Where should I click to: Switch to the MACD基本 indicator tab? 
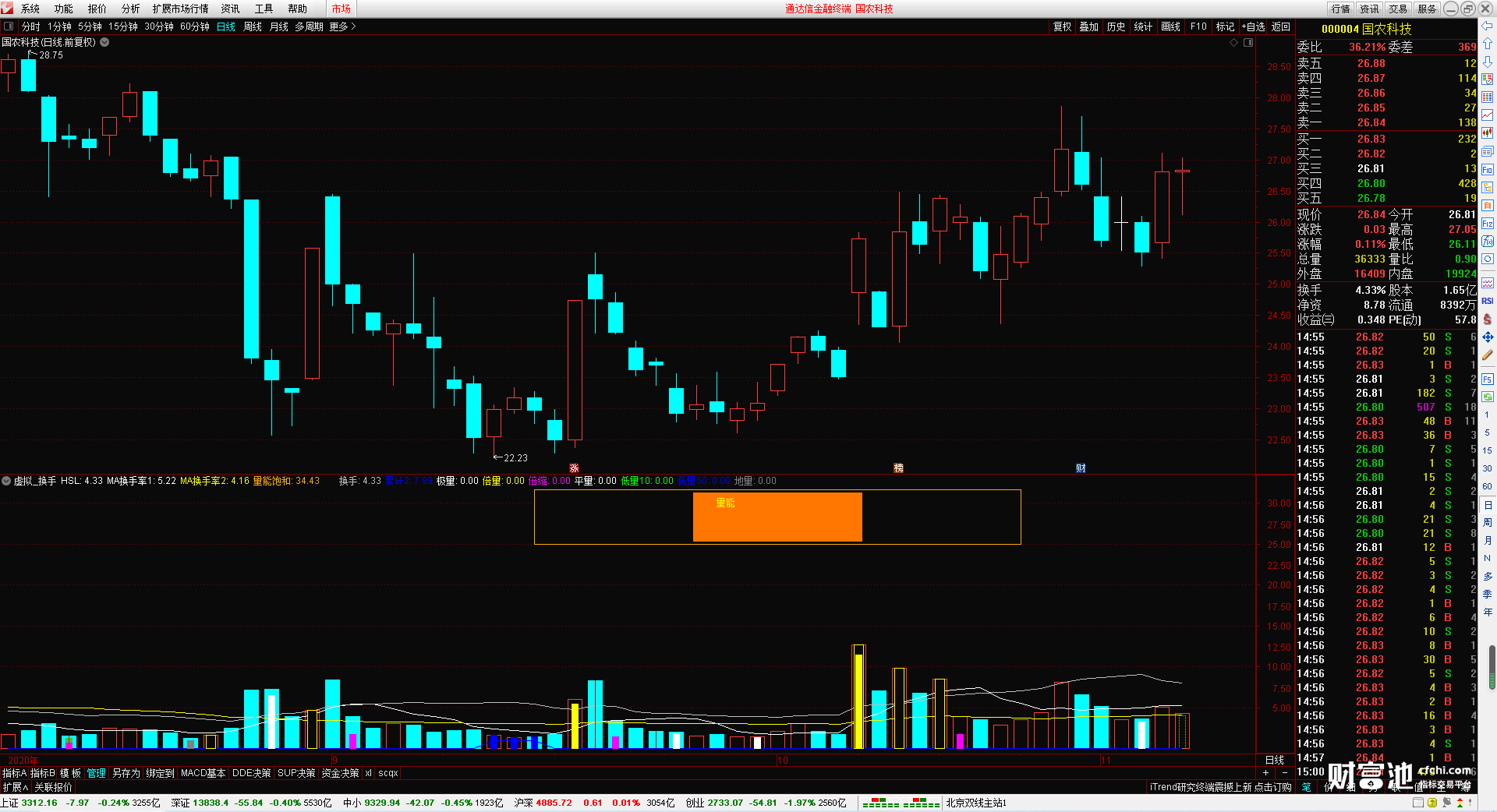[203, 773]
